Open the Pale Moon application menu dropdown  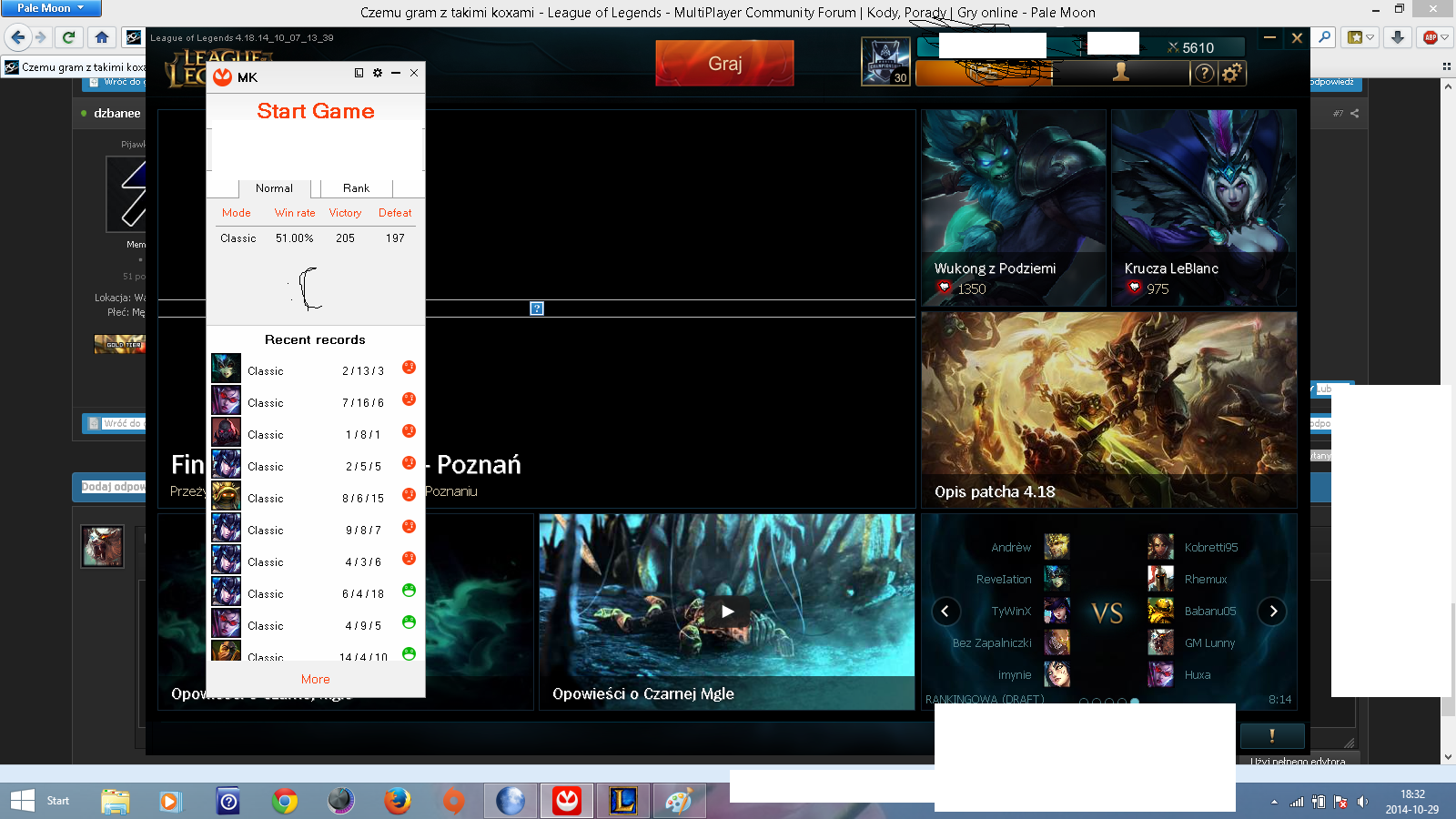50,8
